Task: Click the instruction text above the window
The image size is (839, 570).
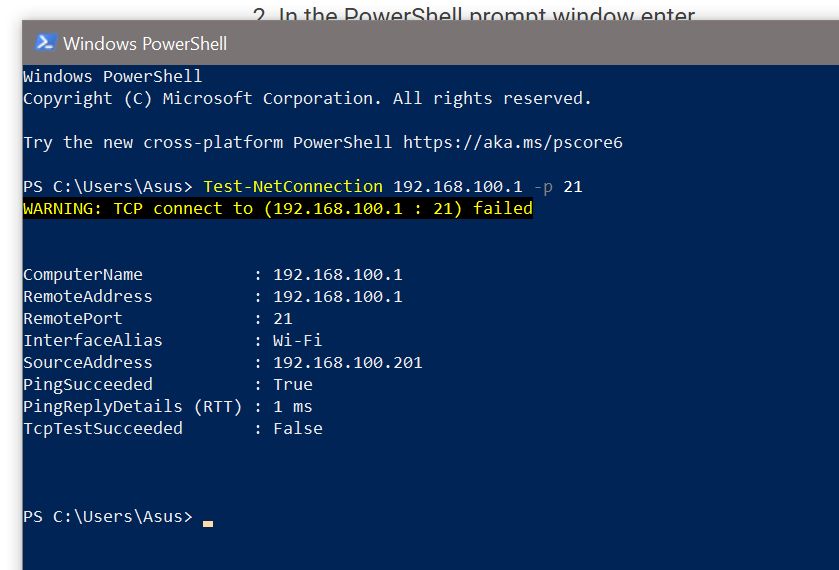Action: tap(474, 13)
